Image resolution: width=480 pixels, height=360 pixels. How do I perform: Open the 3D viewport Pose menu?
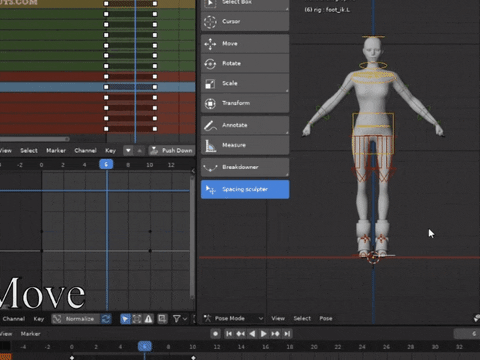326,318
